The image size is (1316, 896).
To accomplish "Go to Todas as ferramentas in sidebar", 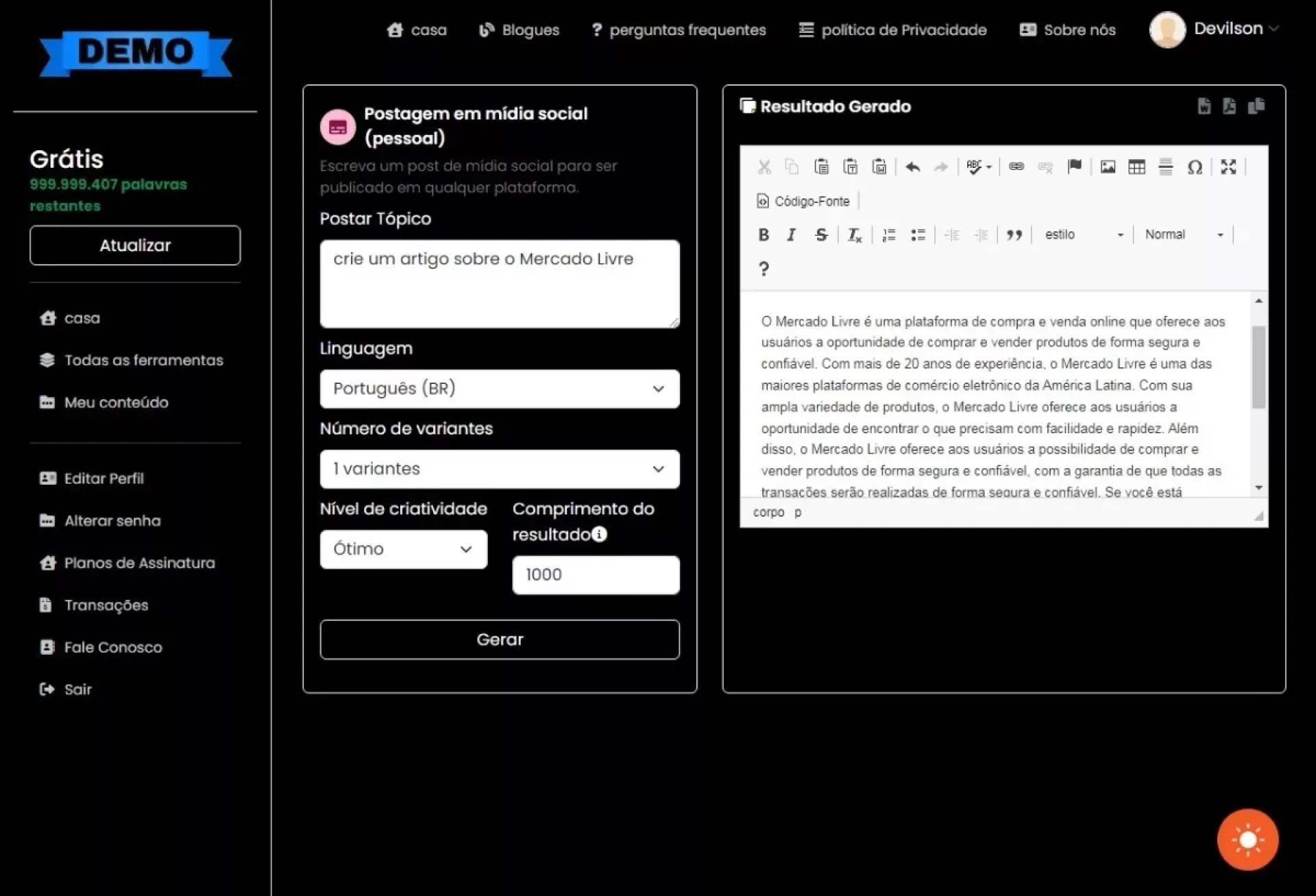I will pyautogui.click(x=143, y=360).
